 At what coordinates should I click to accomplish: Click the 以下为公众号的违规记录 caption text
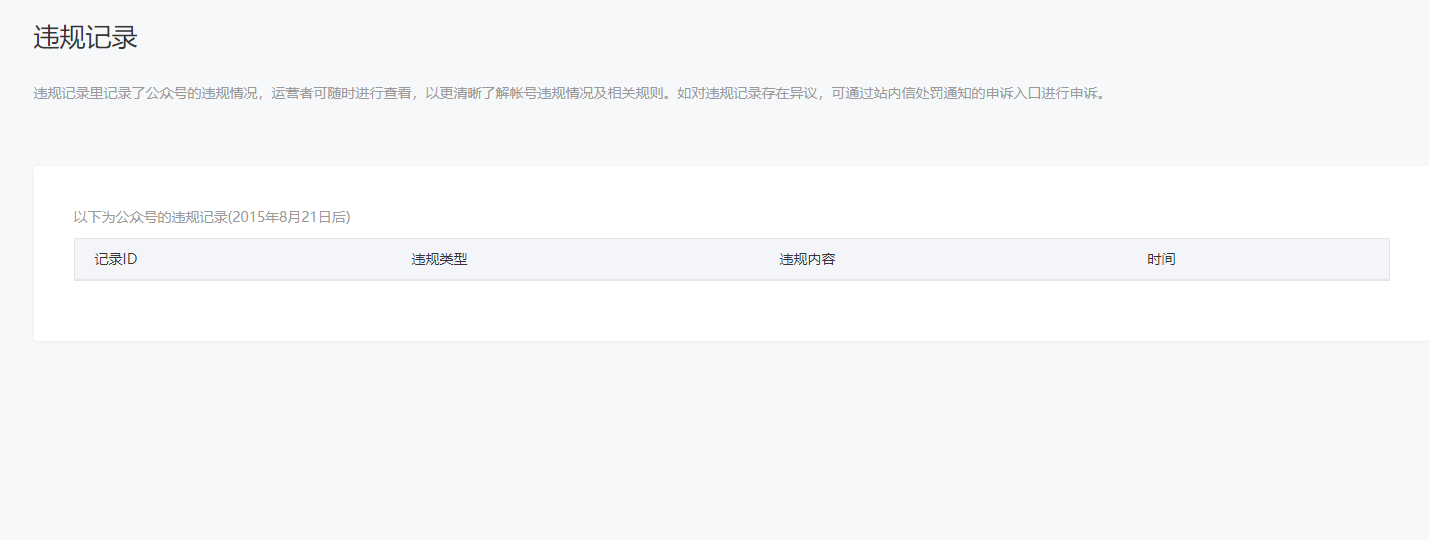point(212,216)
